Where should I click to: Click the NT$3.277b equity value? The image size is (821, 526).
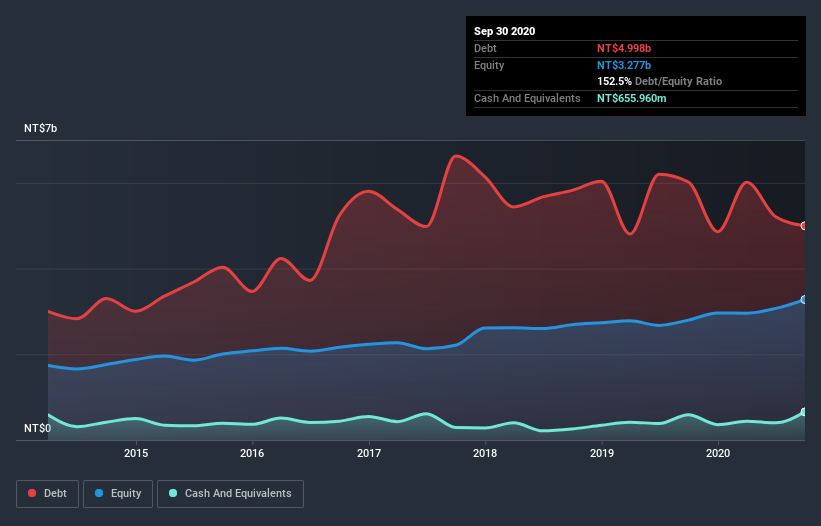624,65
